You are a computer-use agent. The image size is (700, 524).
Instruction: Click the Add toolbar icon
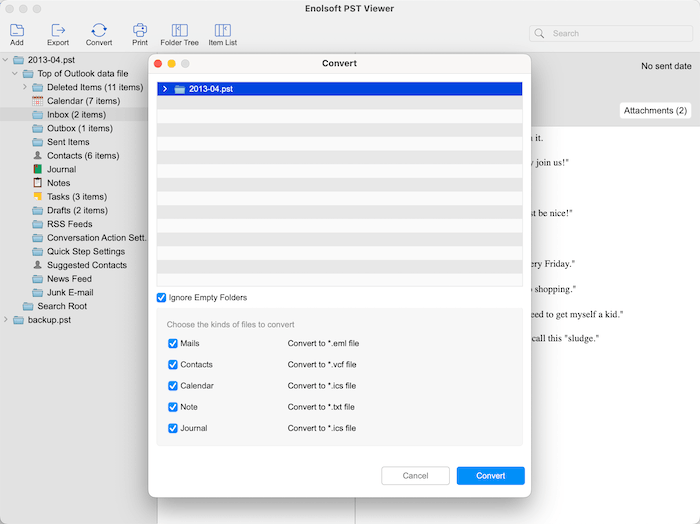17,31
